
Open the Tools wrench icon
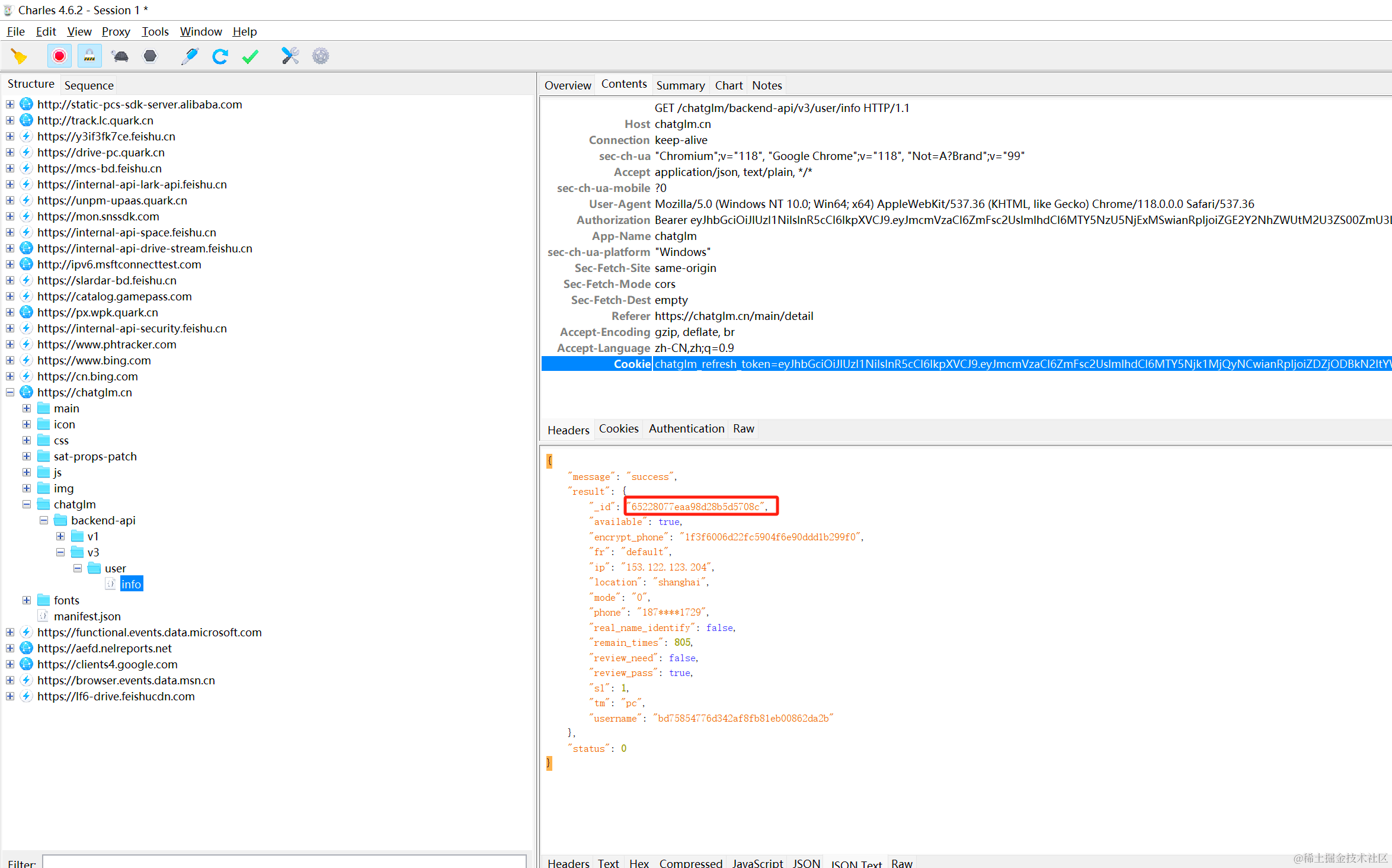[x=290, y=56]
